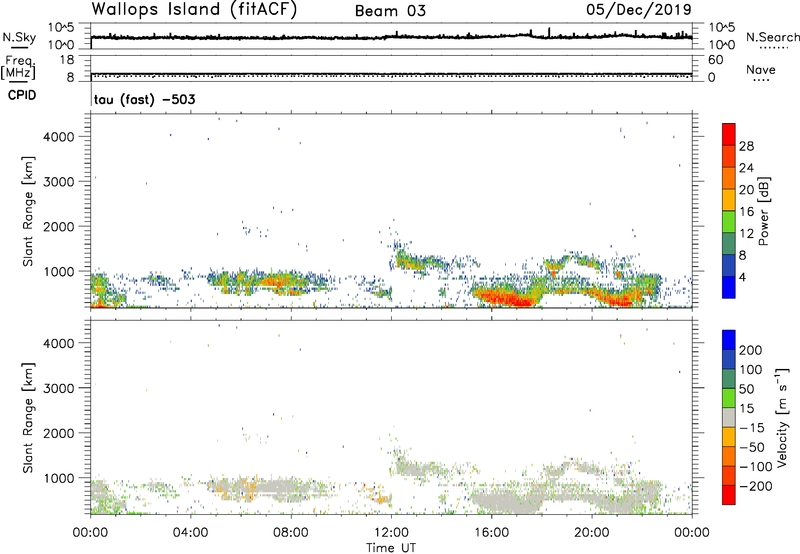Select the "N.Search" legend label
Image resolution: width=800 pixels, height=554 pixels.
coord(772,37)
